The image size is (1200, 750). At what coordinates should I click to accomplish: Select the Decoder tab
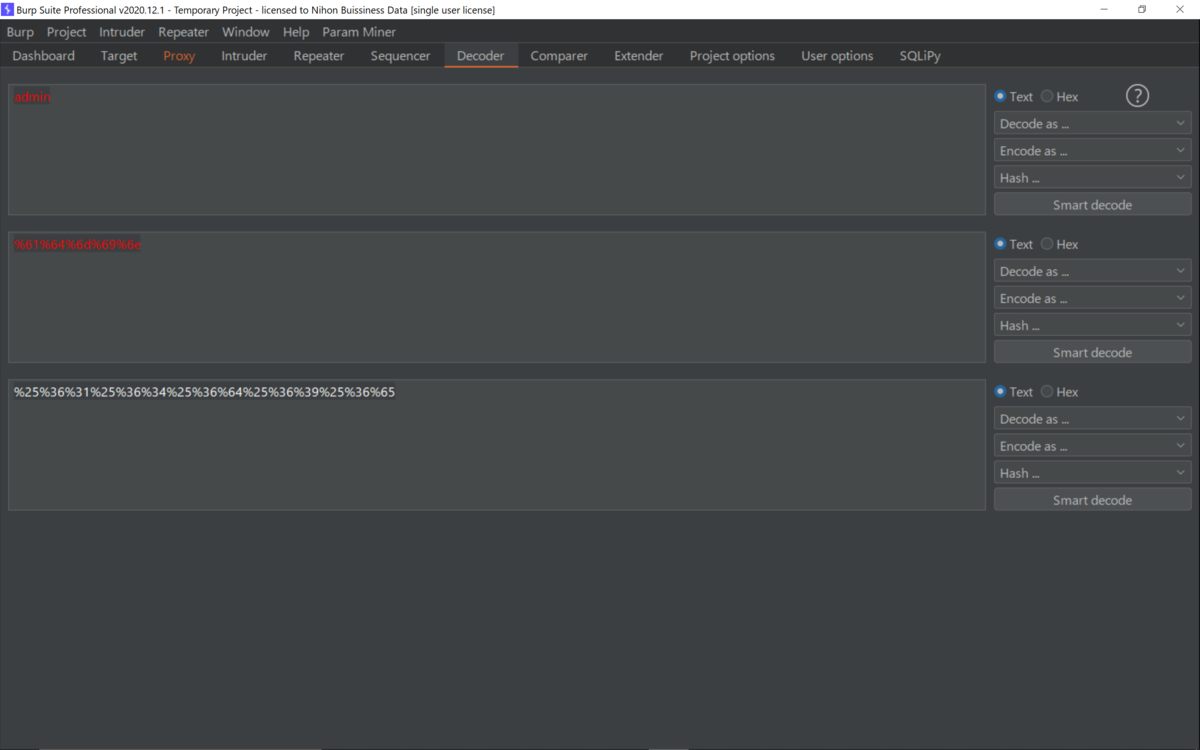coord(481,56)
